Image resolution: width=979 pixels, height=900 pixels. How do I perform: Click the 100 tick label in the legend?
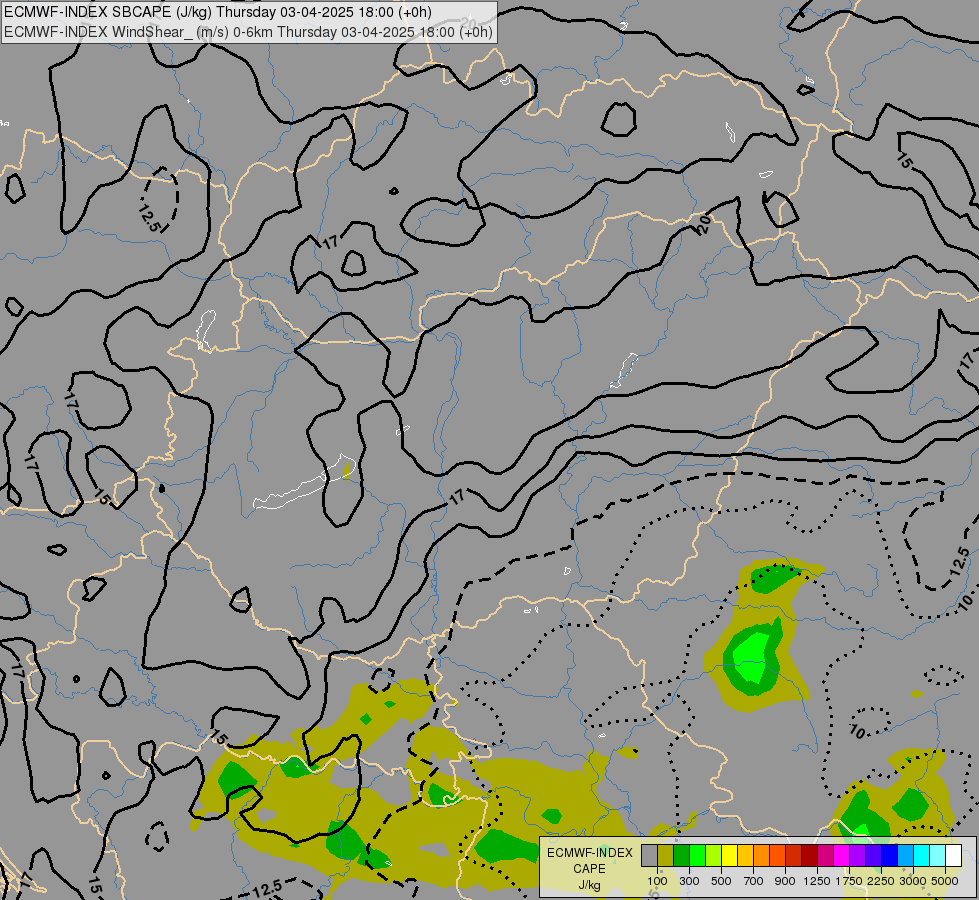pos(657,881)
